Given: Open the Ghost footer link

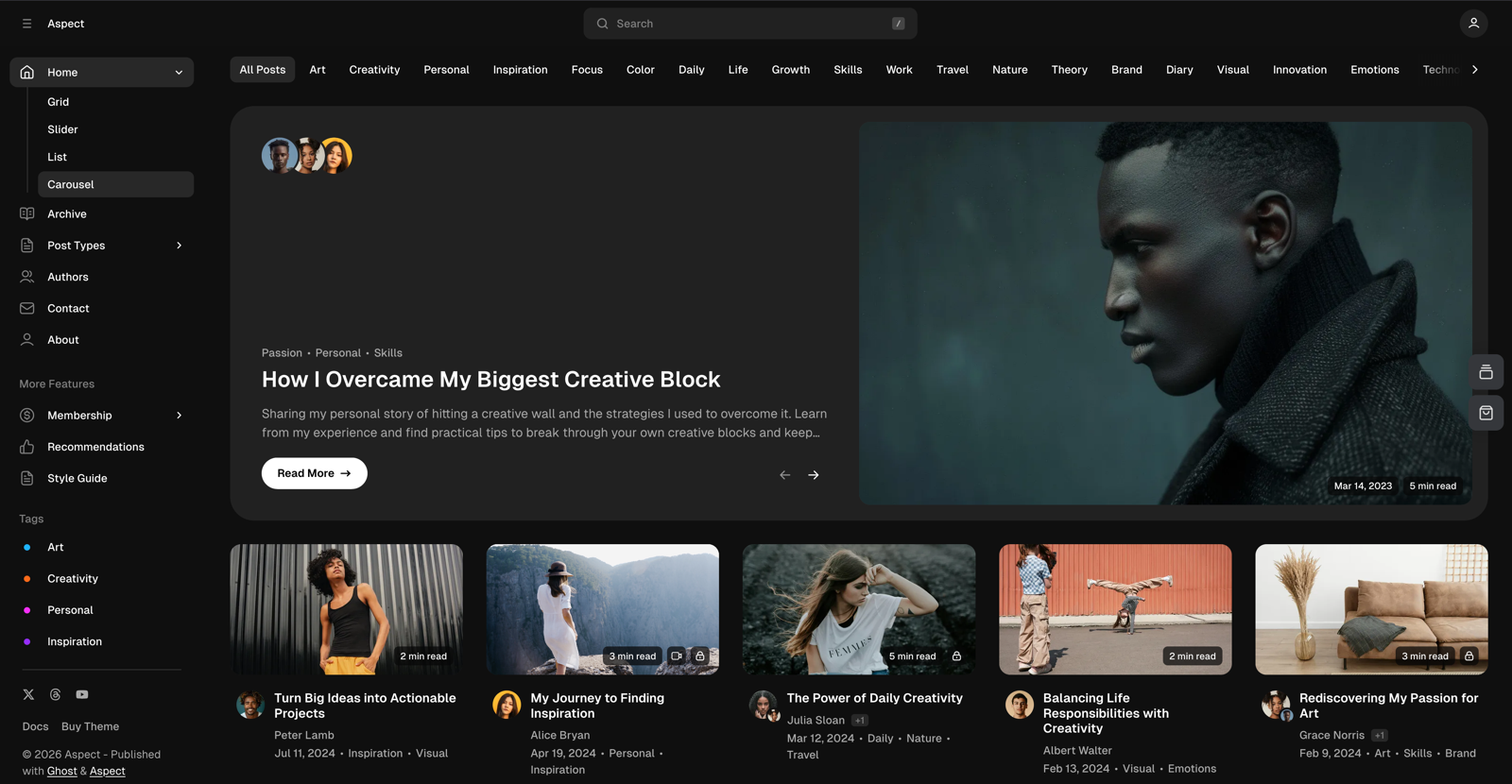Looking at the screenshot, I should click(61, 771).
